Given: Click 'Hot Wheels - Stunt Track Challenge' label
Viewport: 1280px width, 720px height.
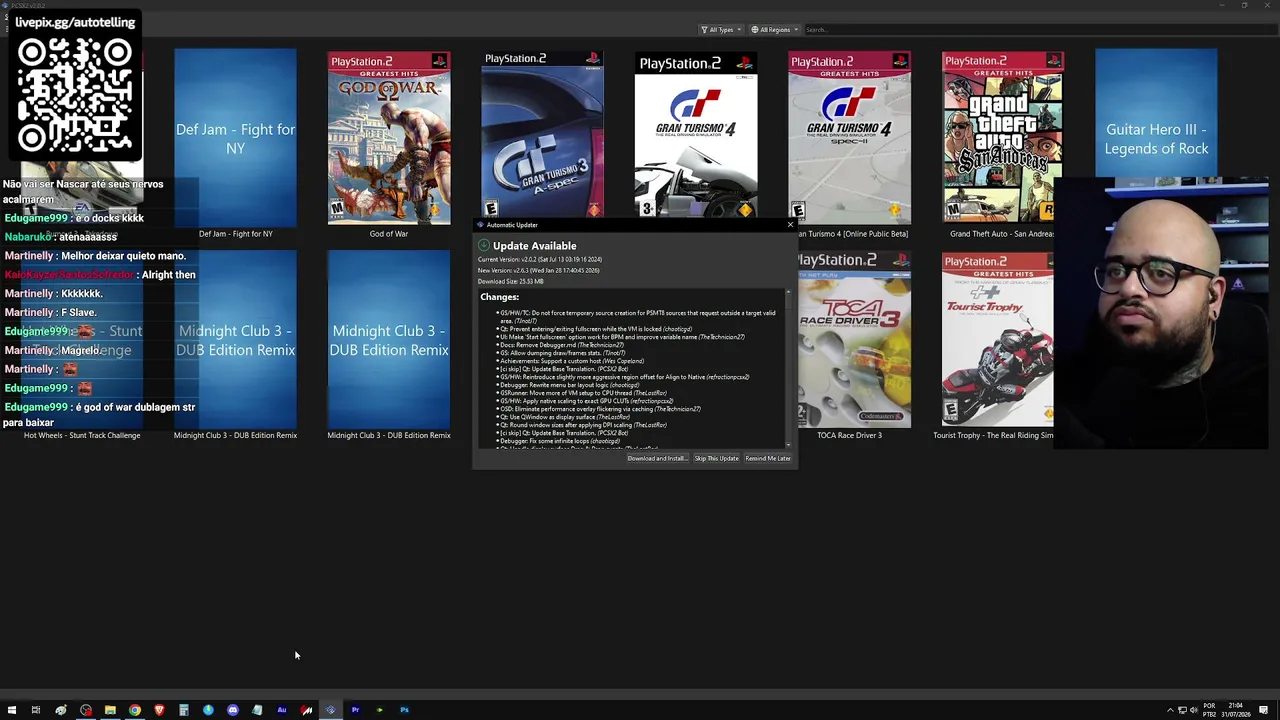Looking at the screenshot, I should click(x=82, y=435).
